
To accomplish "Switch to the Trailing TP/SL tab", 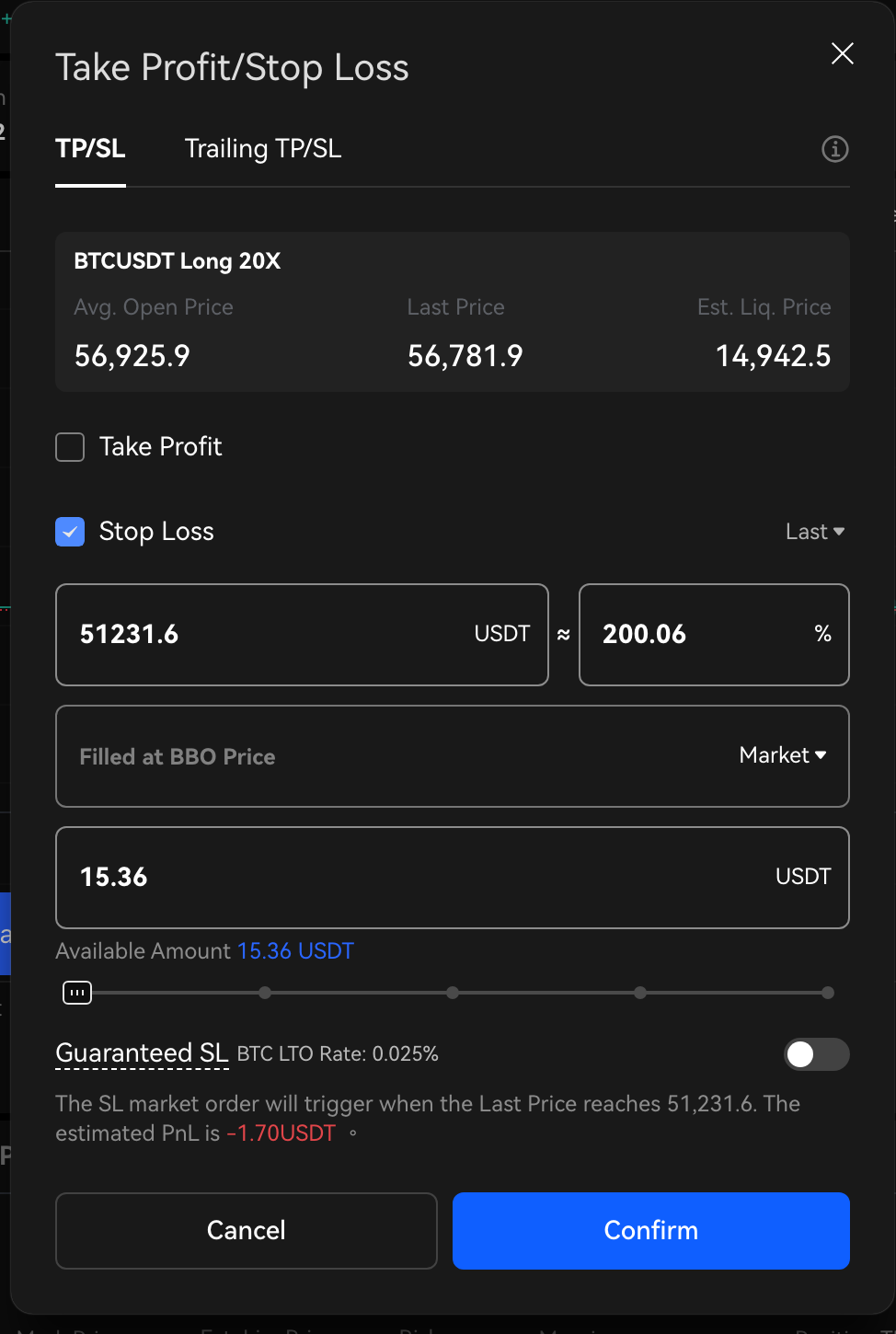I will pyautogui.click(x=263, y=149).
